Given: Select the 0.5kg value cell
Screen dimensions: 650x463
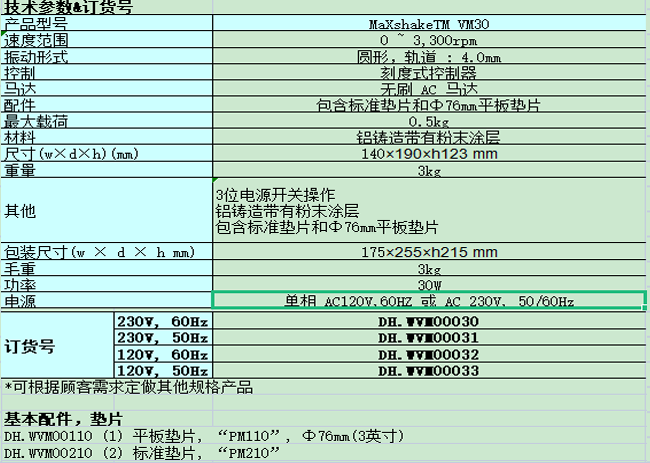Looking at the screenshot, I should click(x=429, y=120).
